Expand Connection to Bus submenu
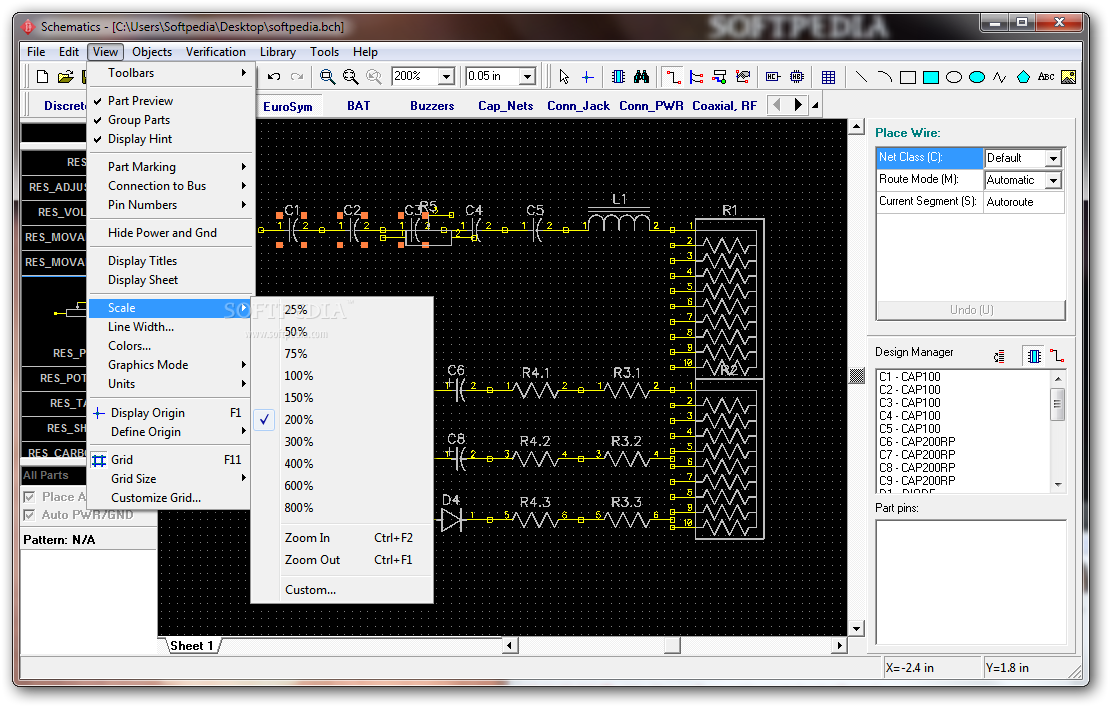Screen dimensions: 1110x707 click(x=170, y=185)
